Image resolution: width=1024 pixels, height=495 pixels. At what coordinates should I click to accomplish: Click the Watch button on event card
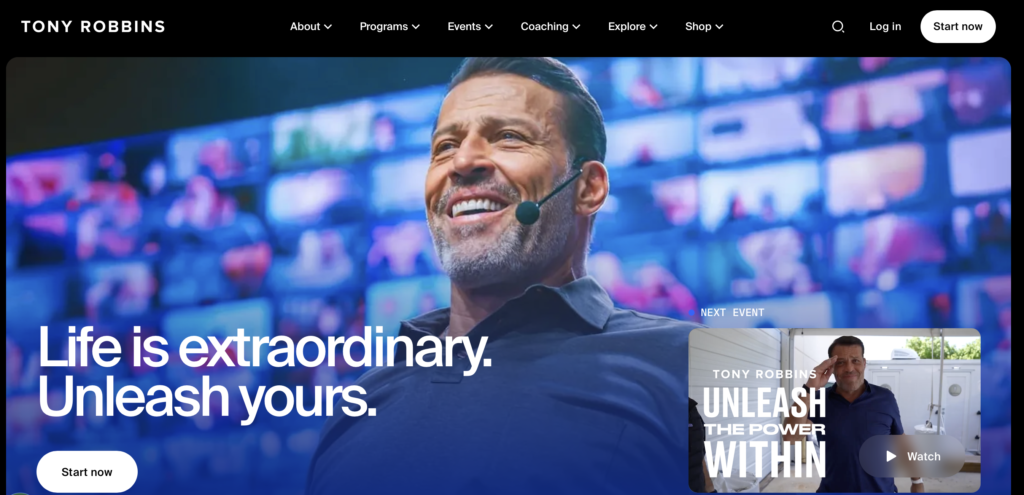[912, 456]
